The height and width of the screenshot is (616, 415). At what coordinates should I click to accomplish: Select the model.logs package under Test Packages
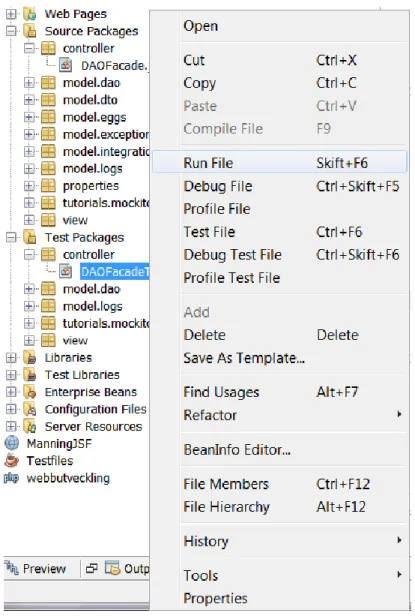(x=93, y=306)
